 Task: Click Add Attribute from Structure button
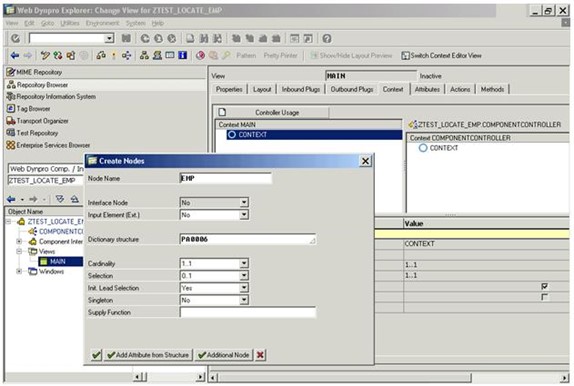148,355
